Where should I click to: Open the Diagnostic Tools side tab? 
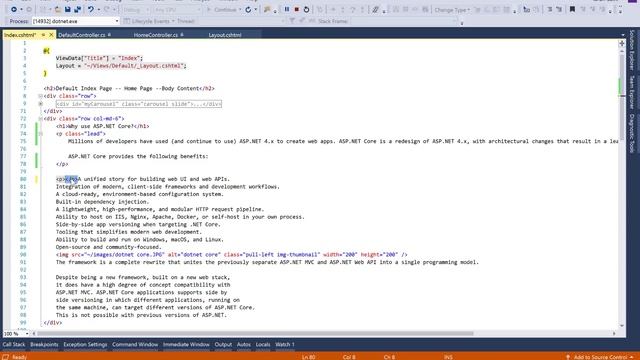click(x=632, y=133)
